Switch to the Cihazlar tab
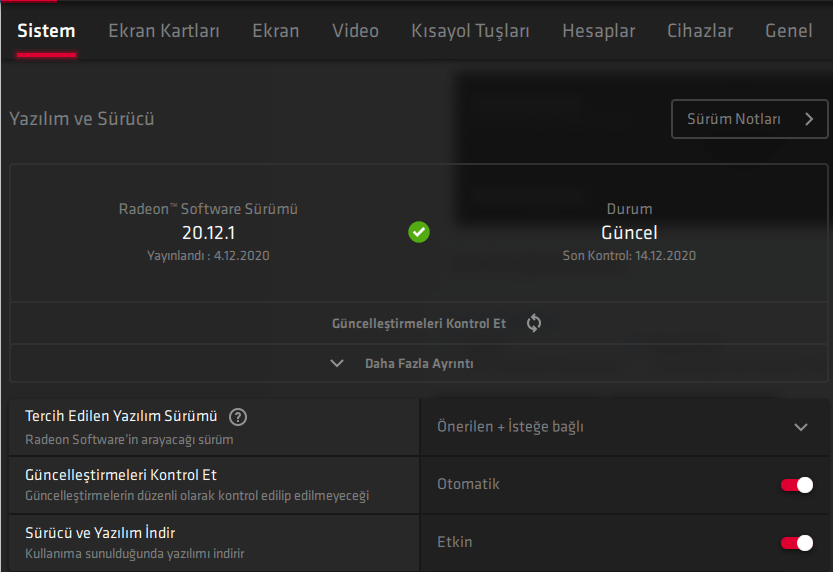Screen dimensions: 833x572 click(700, 31)
